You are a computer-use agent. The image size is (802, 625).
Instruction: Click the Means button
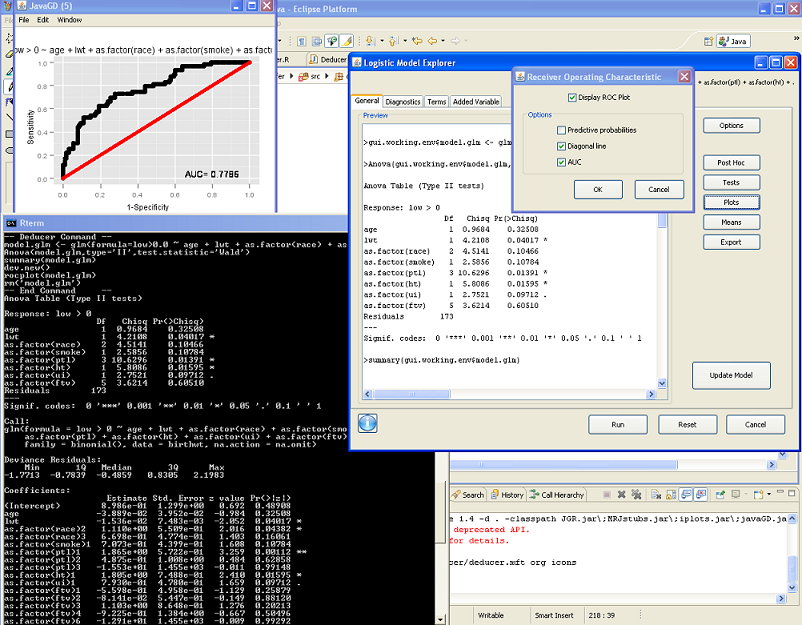coord(731,222)
